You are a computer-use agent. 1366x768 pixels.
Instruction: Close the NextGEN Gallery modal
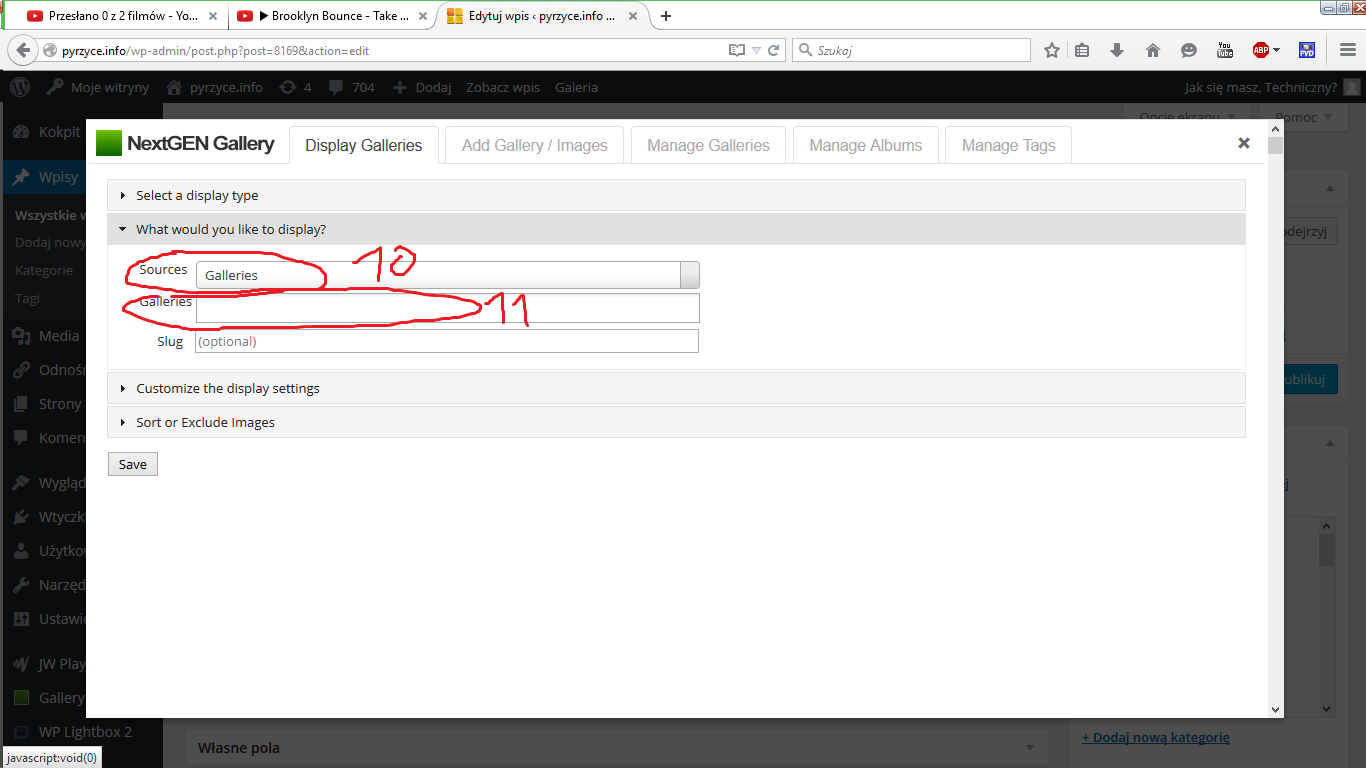pyautogui.click(x=1244, y=143)
